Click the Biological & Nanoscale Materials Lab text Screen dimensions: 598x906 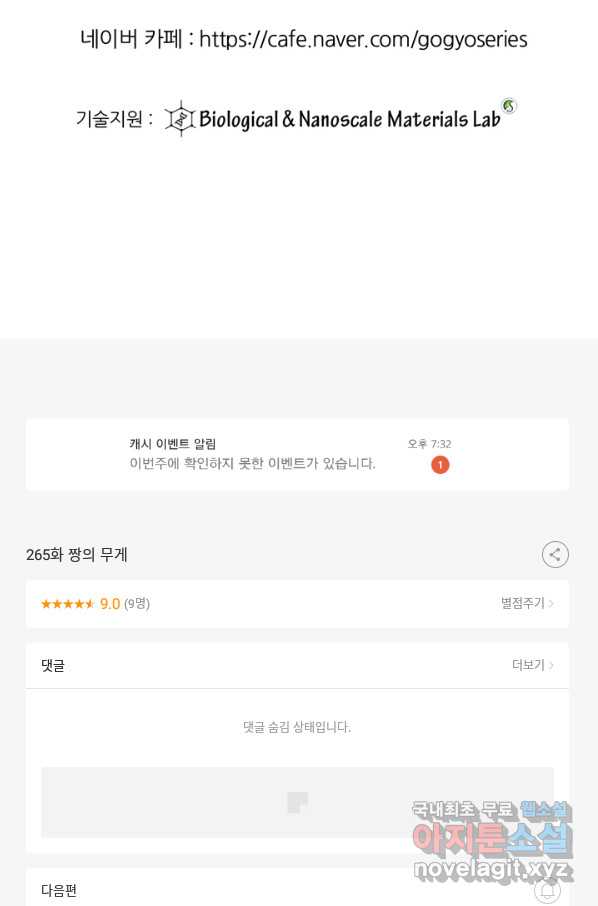pos(350,119)
